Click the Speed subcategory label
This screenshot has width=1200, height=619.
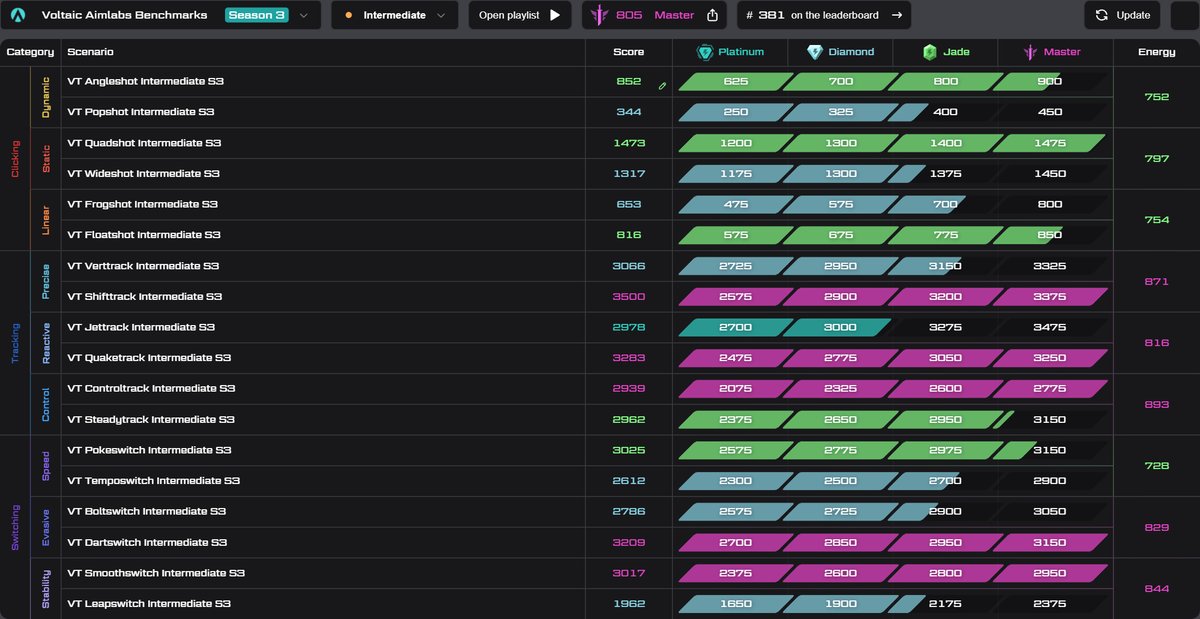tap(46, 466)
